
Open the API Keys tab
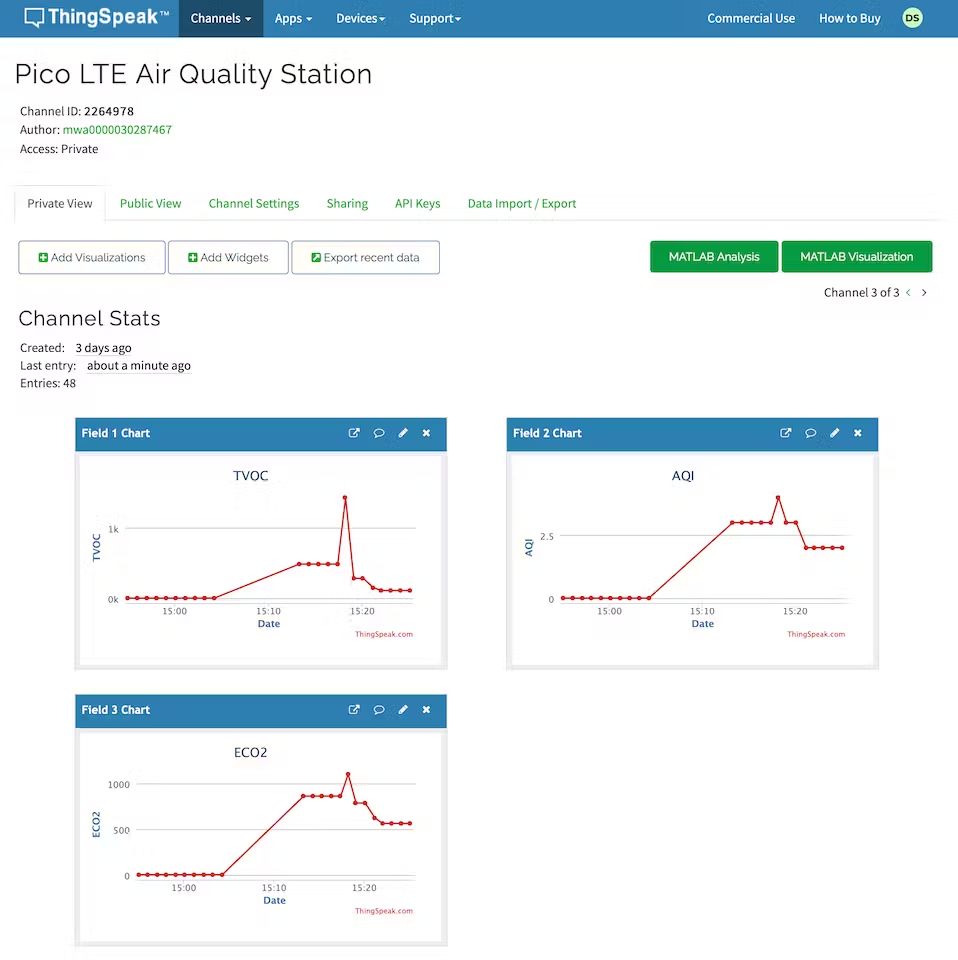(x=417, y=203)
